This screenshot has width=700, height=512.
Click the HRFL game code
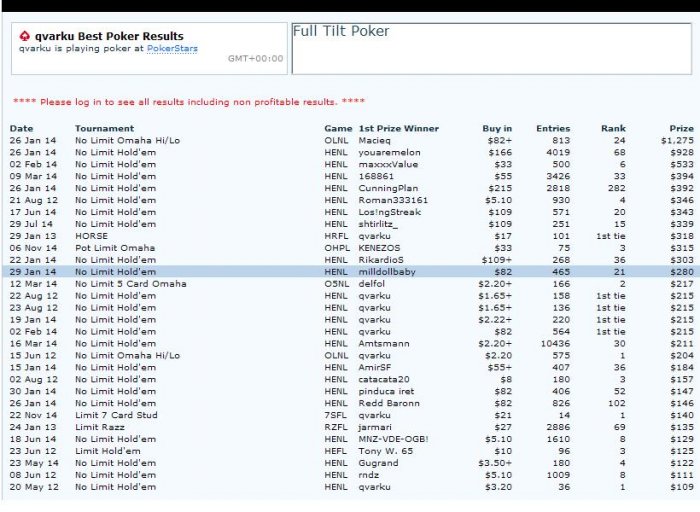coord(336,236)
